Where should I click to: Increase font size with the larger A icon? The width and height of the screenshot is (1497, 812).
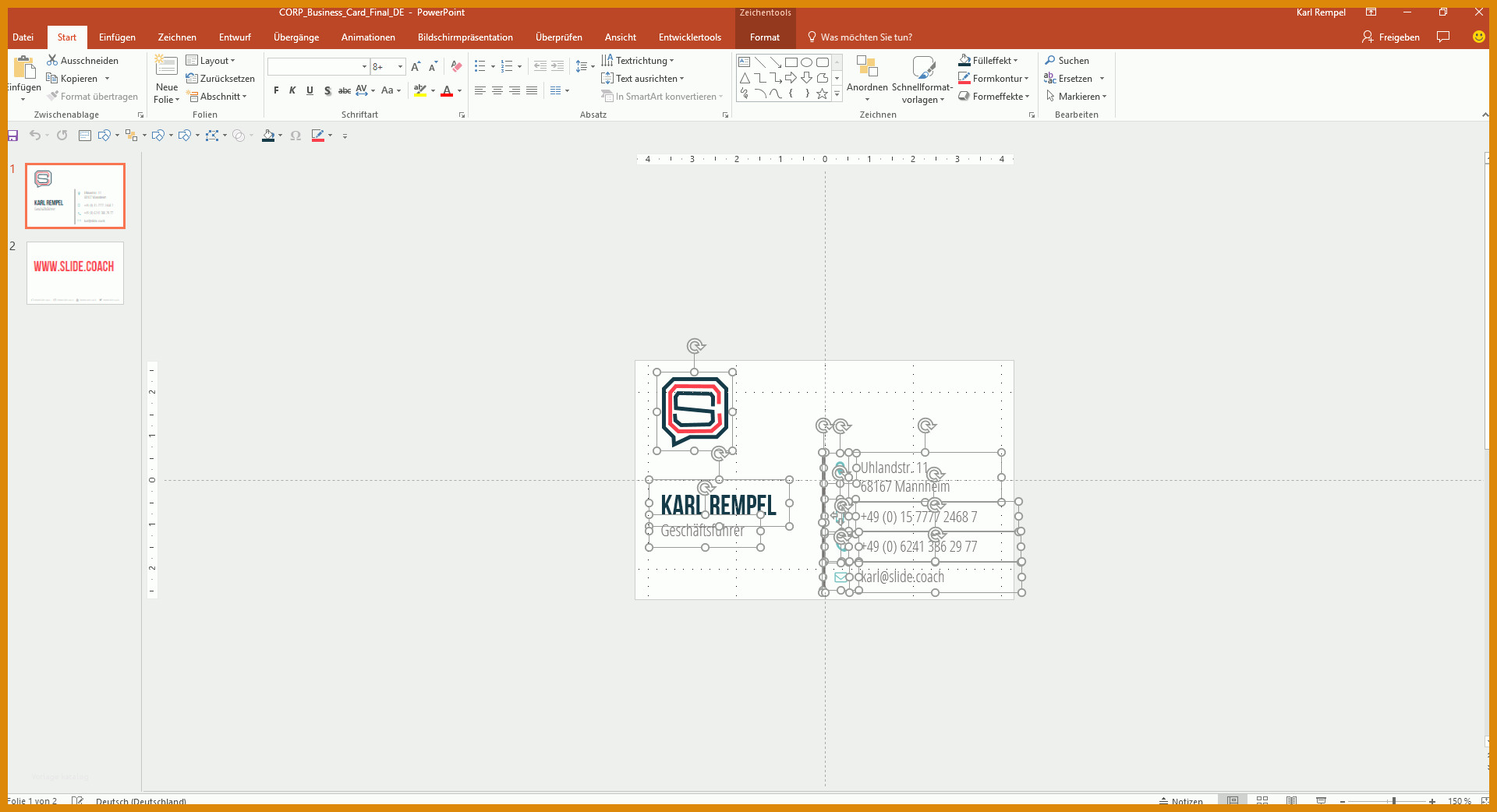[416, 67]
